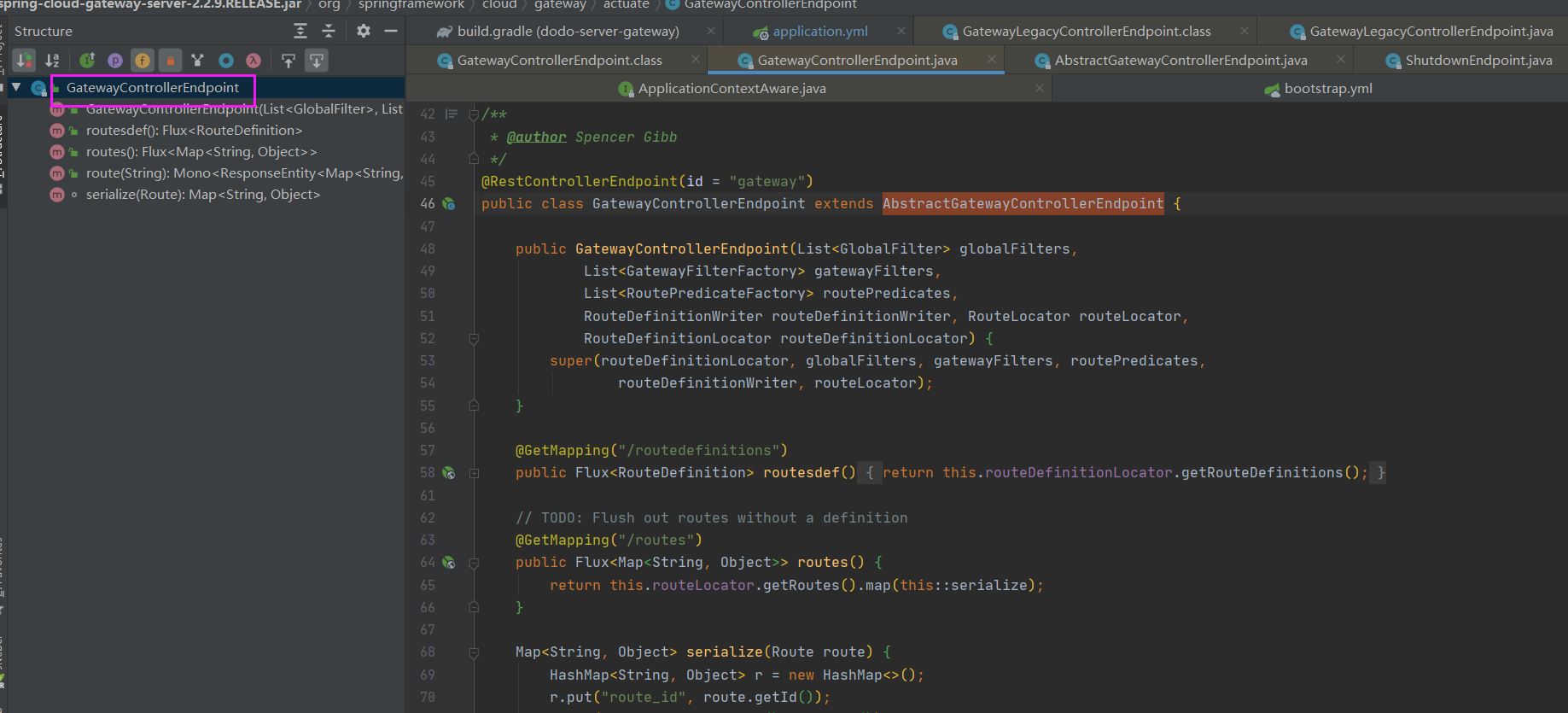Switch to build.gradle (dodo-server-gateway) tab
Viewport: 1568px width, 713px height.
568,32
